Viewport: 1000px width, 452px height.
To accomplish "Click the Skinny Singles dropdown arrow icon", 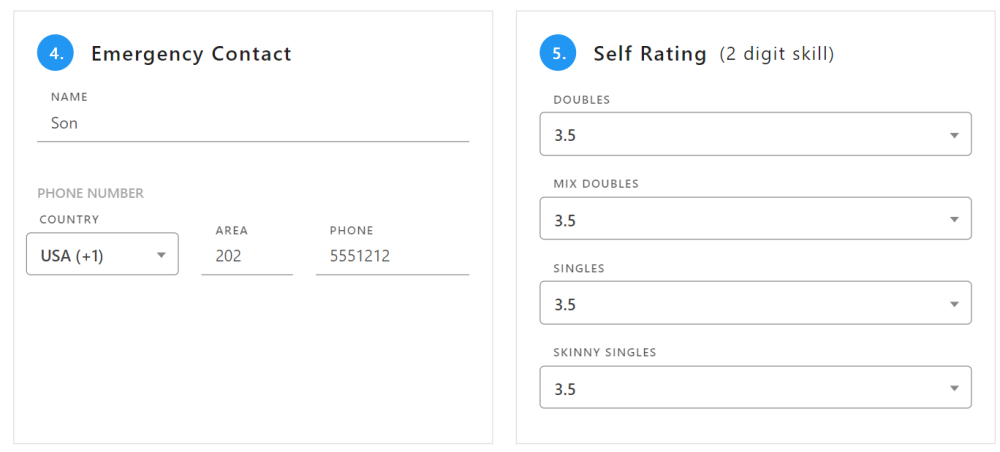I will [x=954, y=388].
